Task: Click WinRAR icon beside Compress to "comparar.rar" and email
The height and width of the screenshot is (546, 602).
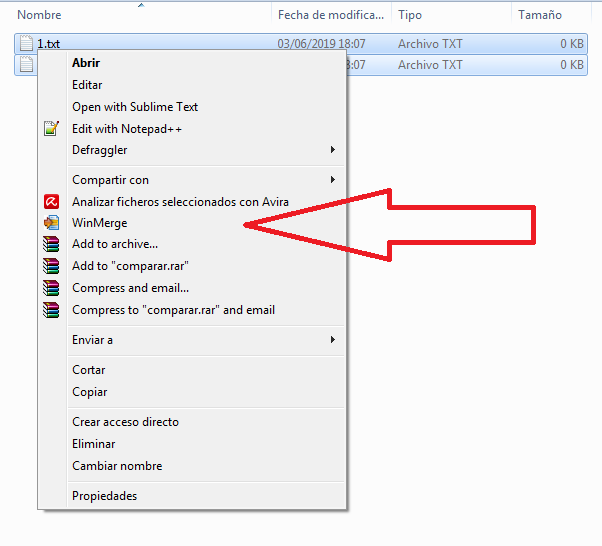Action: pos(51,310)
